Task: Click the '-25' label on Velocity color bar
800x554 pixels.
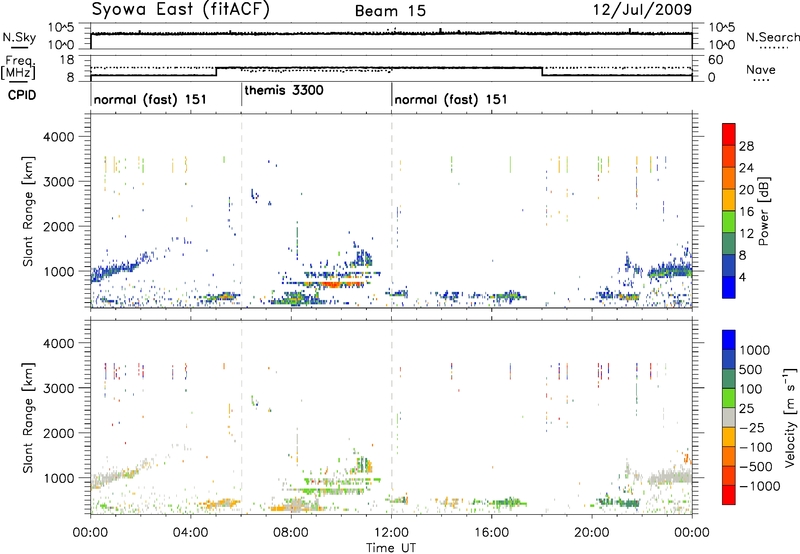Action: tap(752, 428)
